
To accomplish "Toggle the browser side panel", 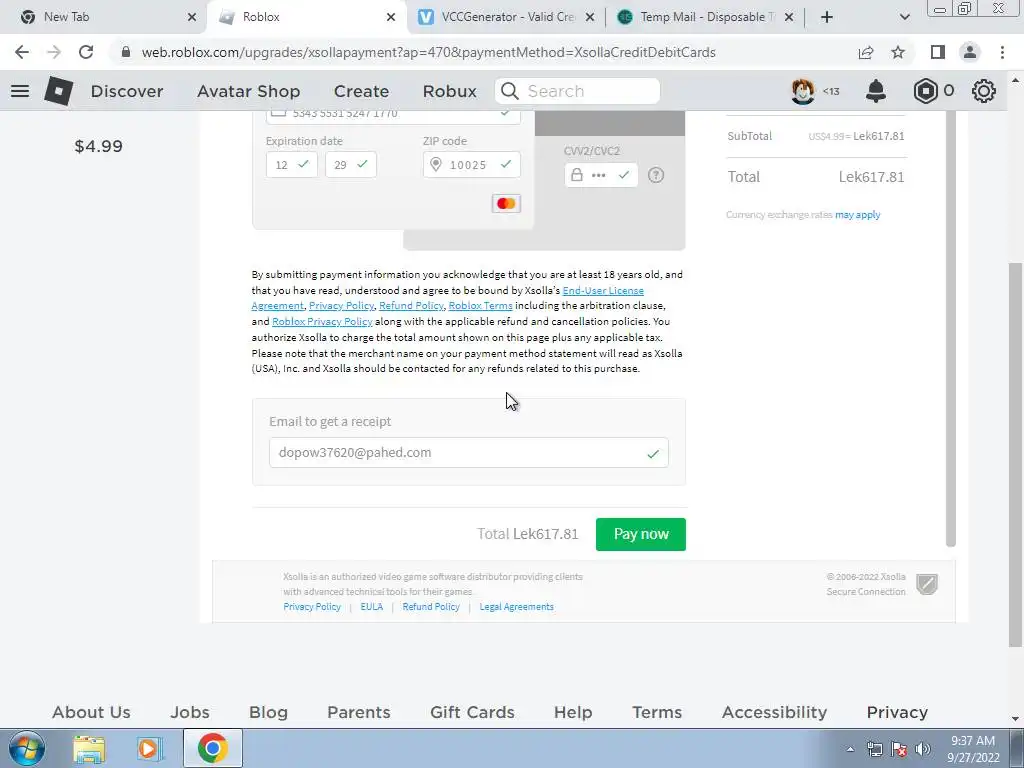I will [x=938, y=52].
